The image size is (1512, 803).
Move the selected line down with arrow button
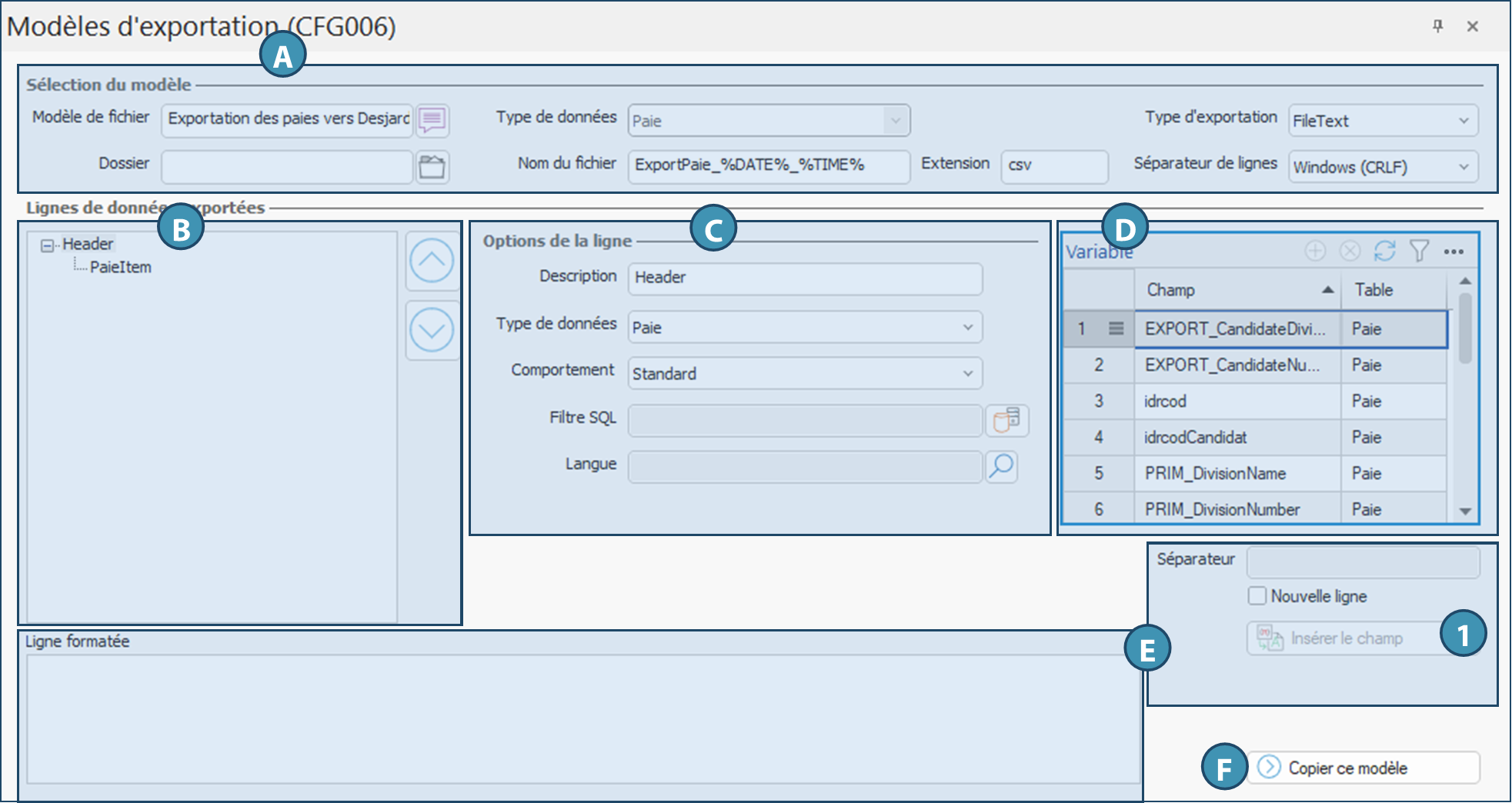coord(432,330)
